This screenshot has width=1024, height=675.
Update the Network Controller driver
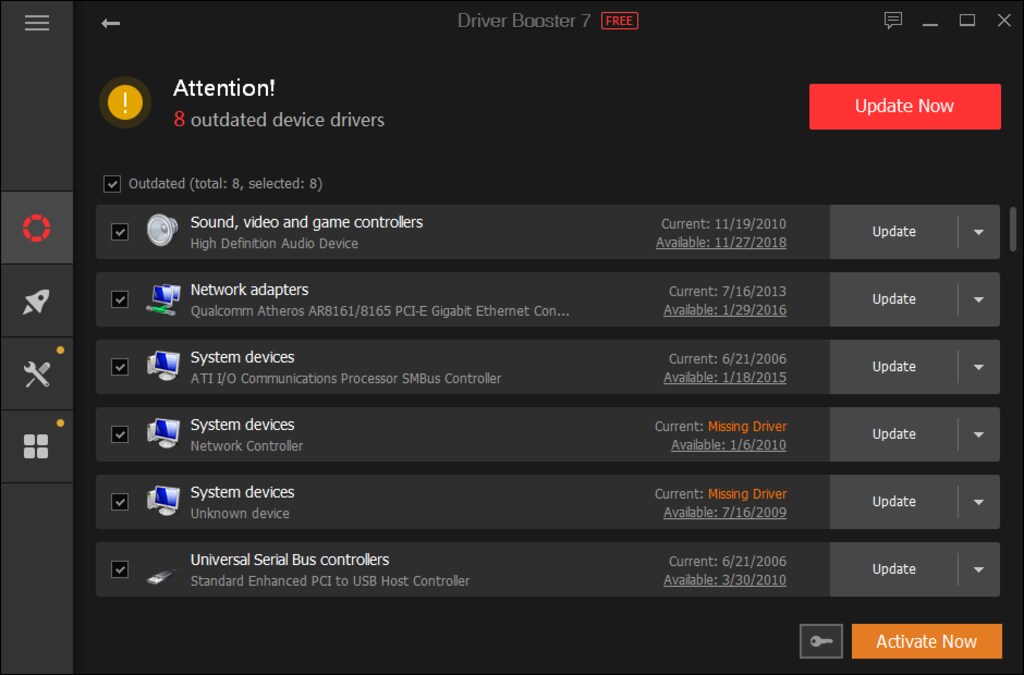pyautogui.click(x=893, y=434)
